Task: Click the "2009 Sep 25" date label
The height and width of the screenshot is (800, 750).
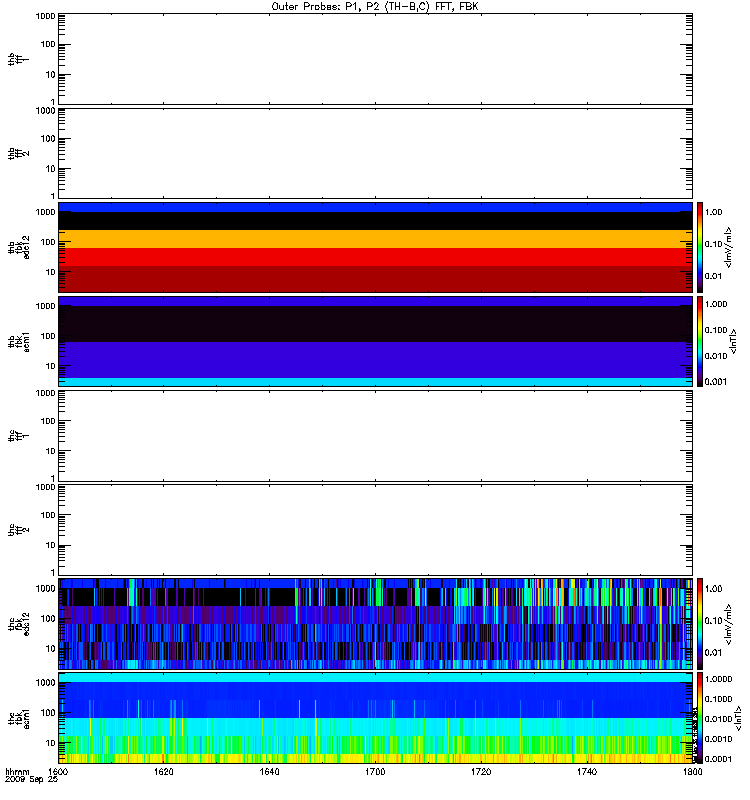Action: 32,779
